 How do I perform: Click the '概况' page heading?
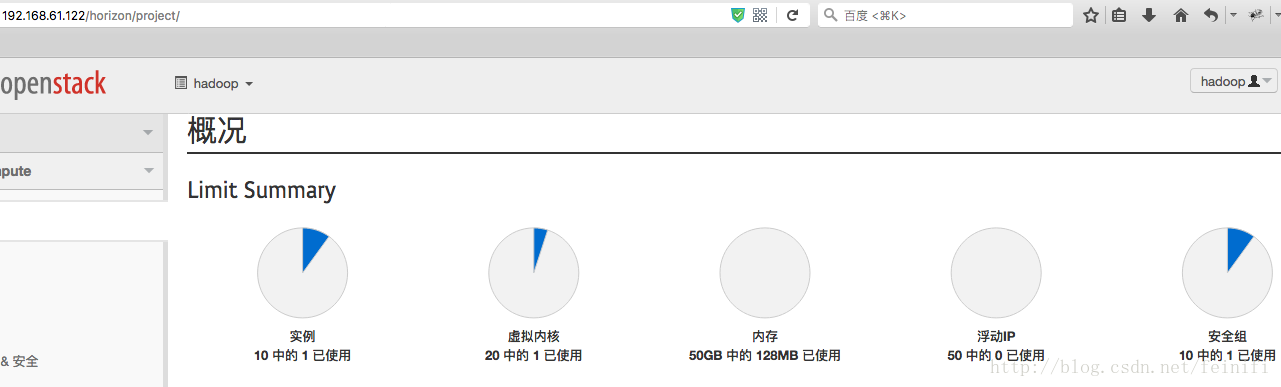point(217,131)
